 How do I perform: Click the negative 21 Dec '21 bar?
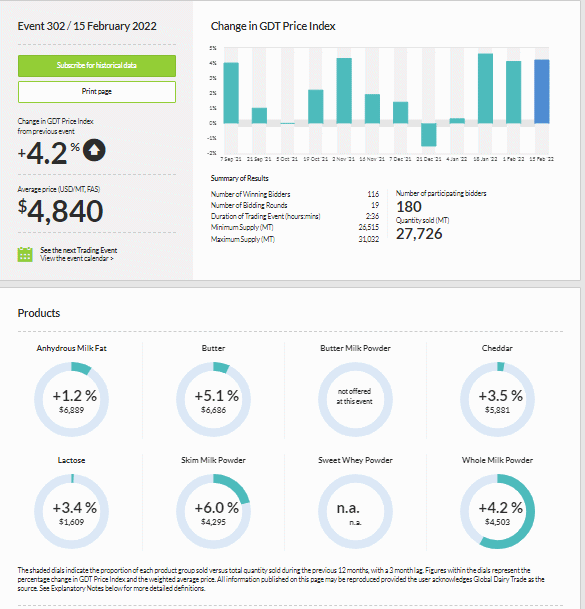(x=429, y=135)
